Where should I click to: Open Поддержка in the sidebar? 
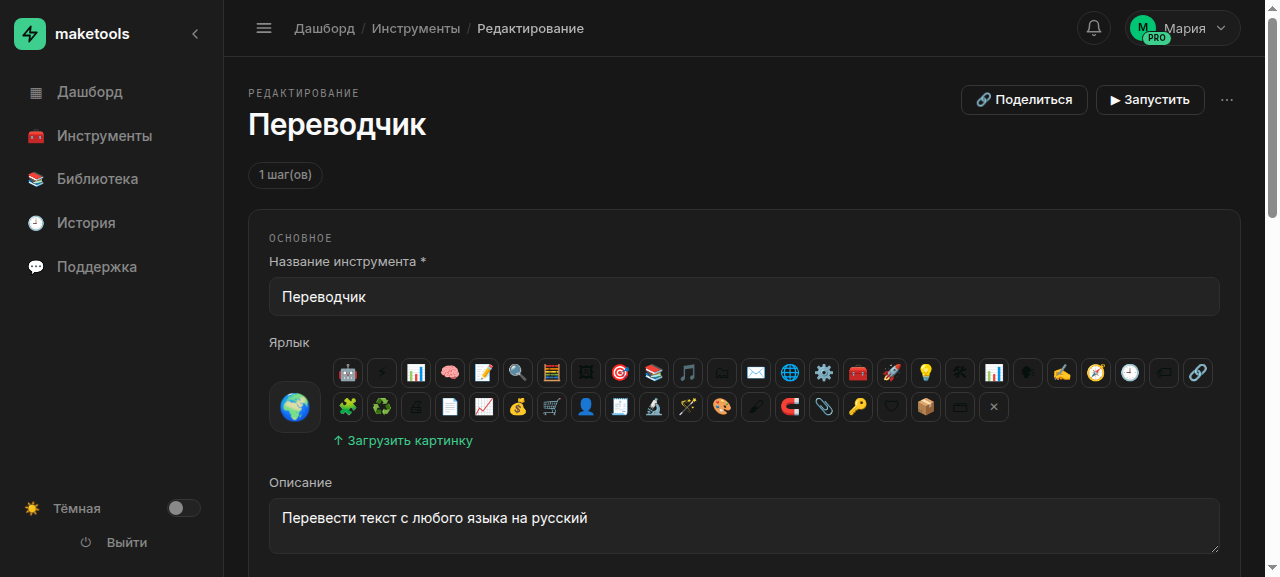[x=111, y=267]
